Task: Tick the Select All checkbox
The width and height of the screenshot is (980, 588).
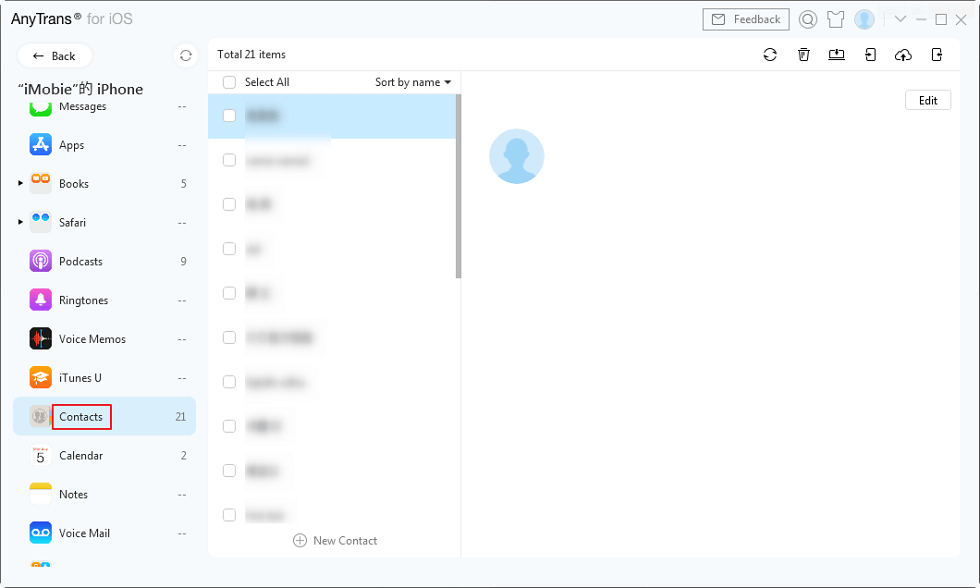Action: pyautogui.click(x=229, y=82)
